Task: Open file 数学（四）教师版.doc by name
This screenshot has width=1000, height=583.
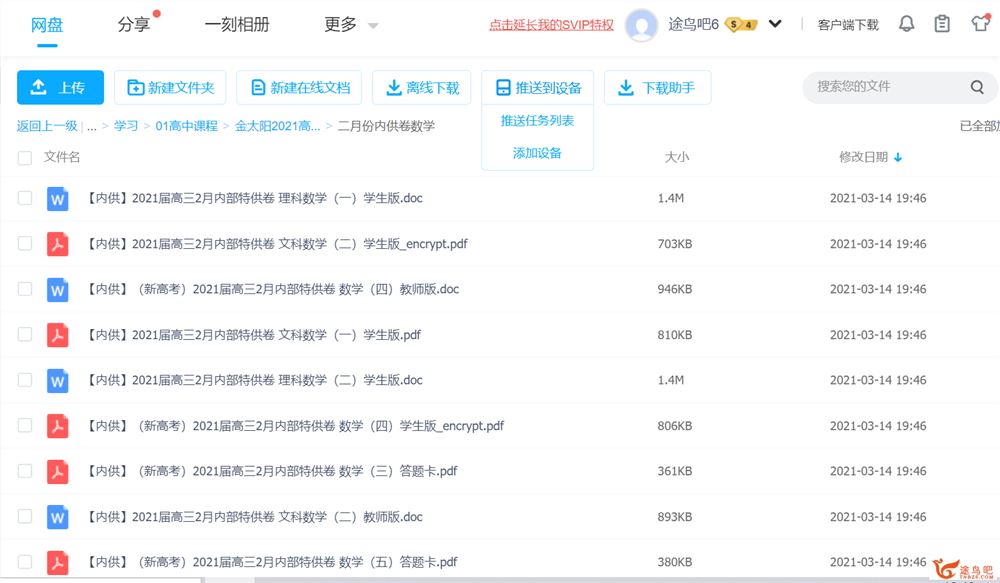Action: point(273,290)
